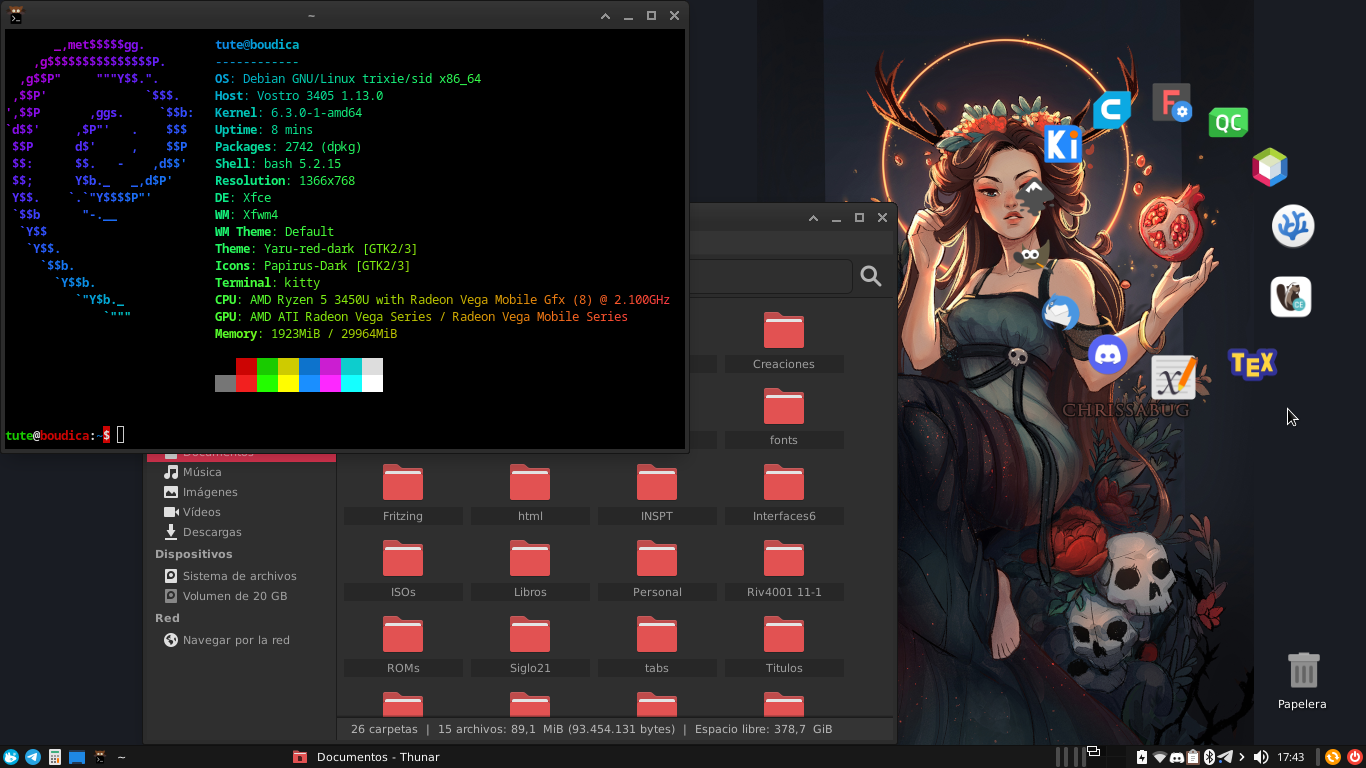The height and width of the screenshot is (768, 1366).
Task: Click the Telegram tray icon
Action: [x=1225, y=757]
